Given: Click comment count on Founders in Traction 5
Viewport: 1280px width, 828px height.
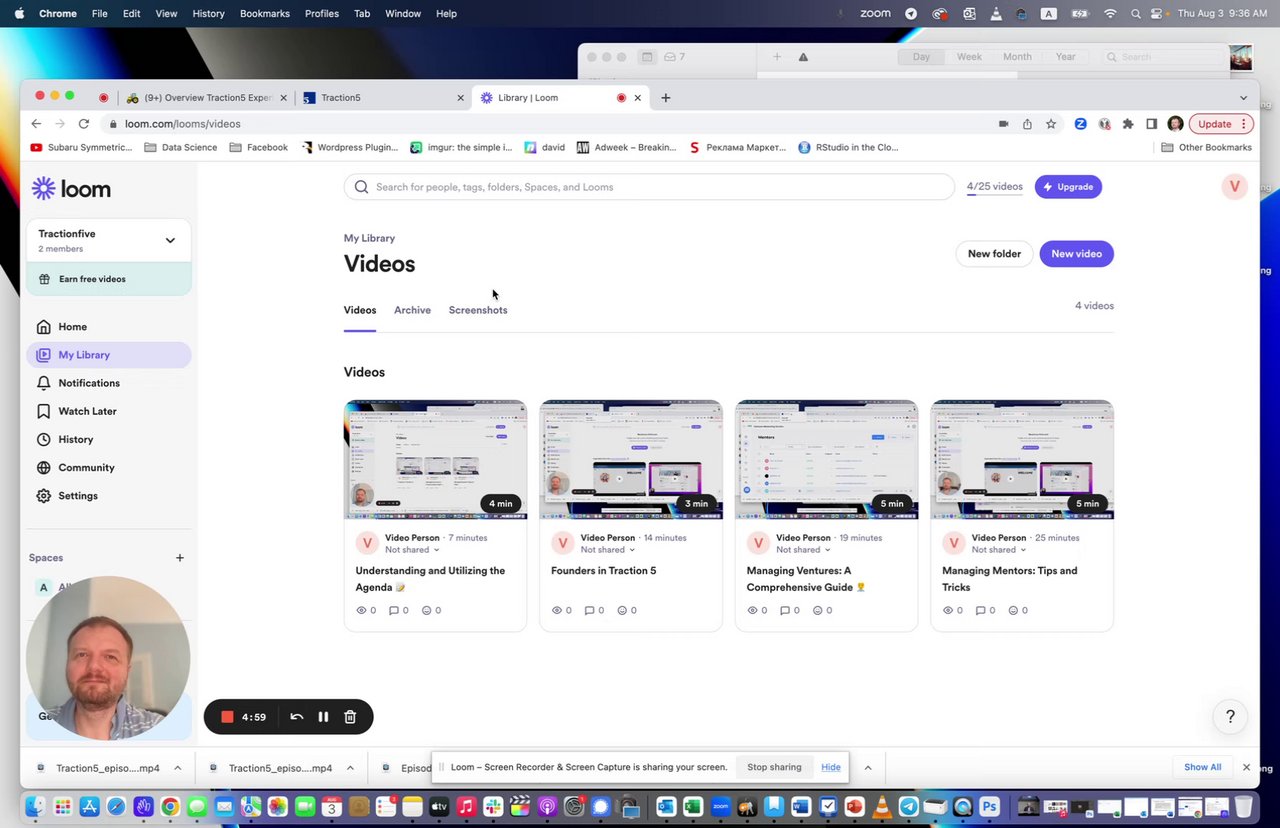Looking at the screenshot, I should [594, 610].
